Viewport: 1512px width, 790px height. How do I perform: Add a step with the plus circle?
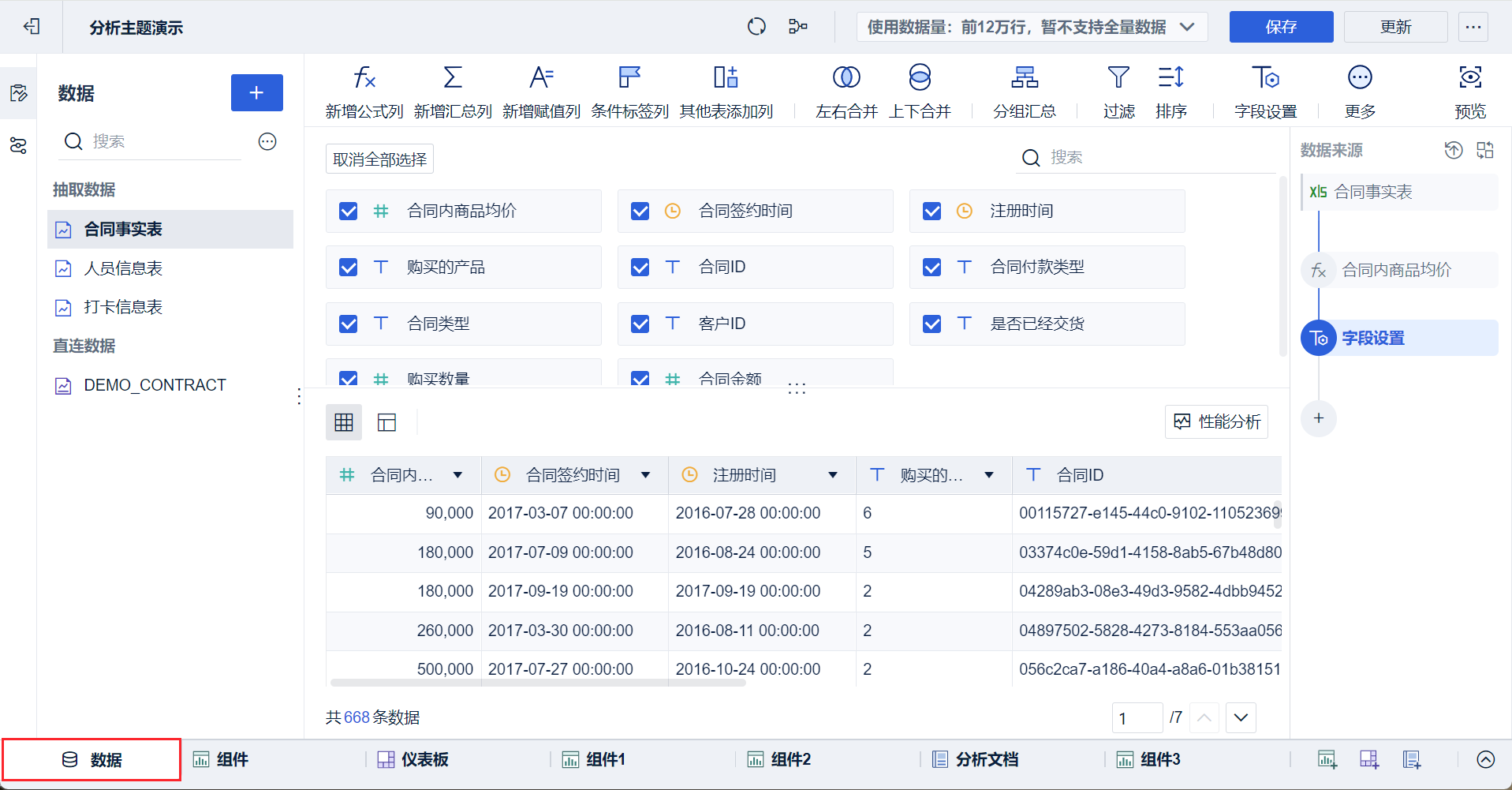[x=1319, y=418]
